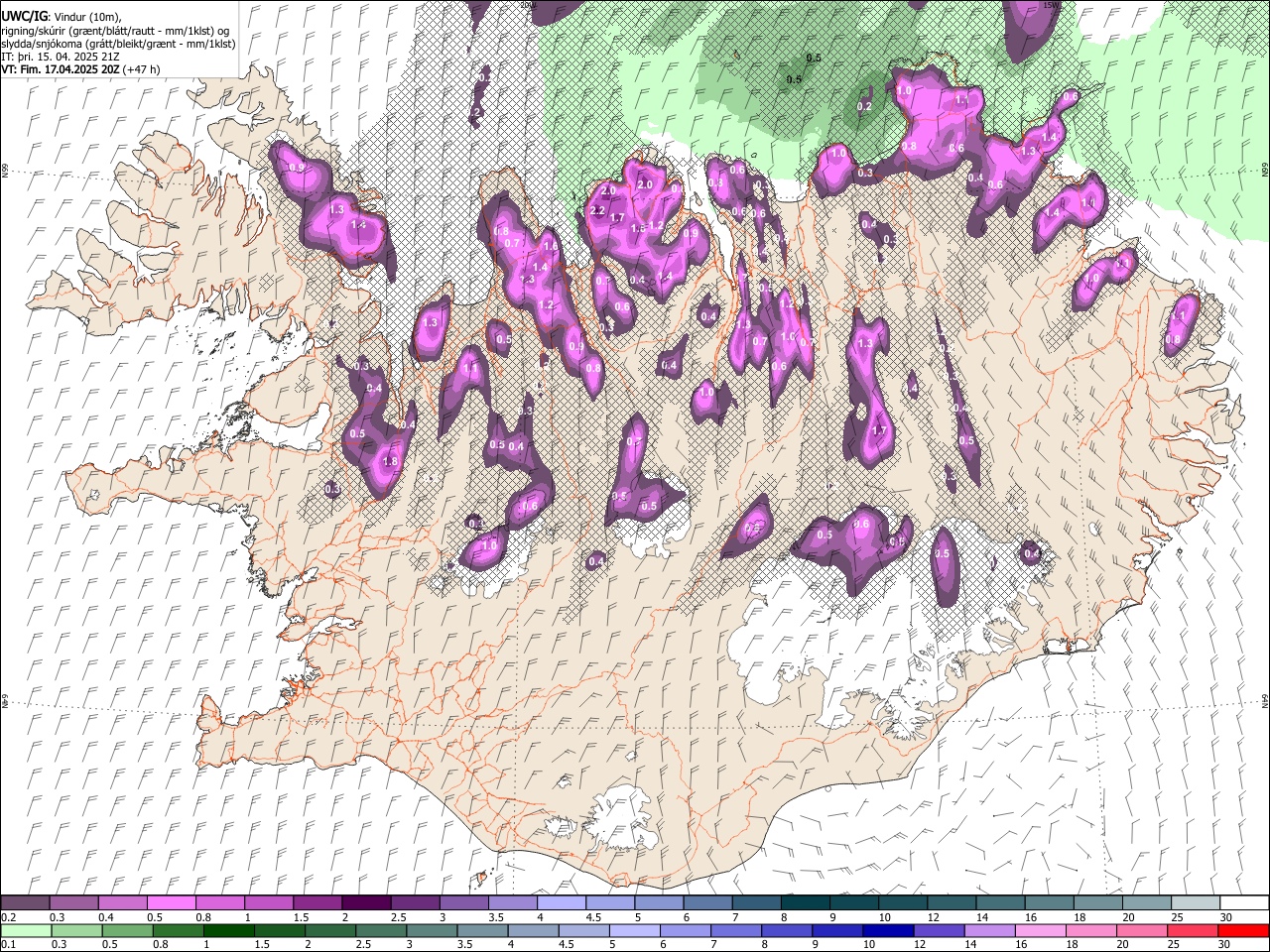Pick the top-row swatch between 0.3 and 0.4

click(x=74, y=902)
